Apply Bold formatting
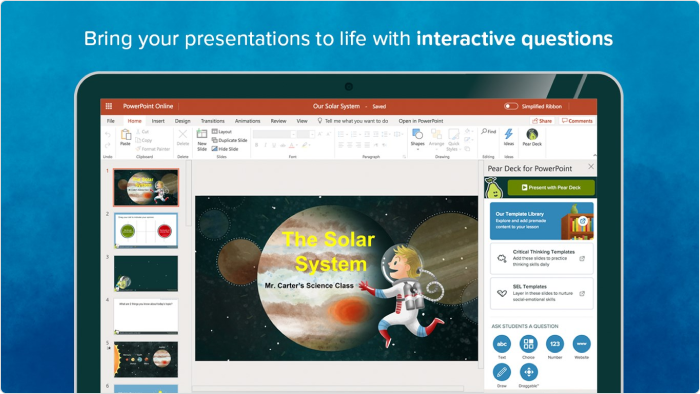The image size is (700, 394). pos(256,145)
